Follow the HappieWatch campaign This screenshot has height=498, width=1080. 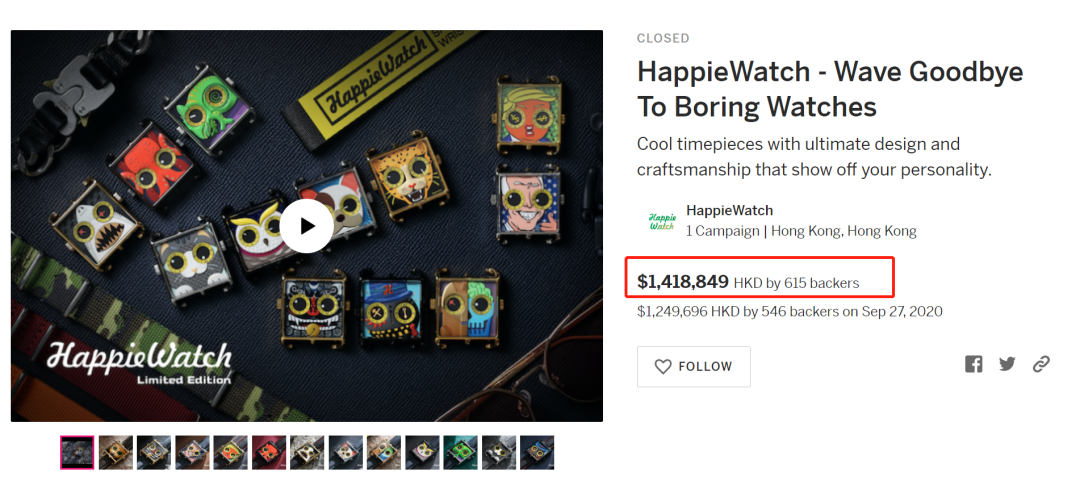pos(693,367)
